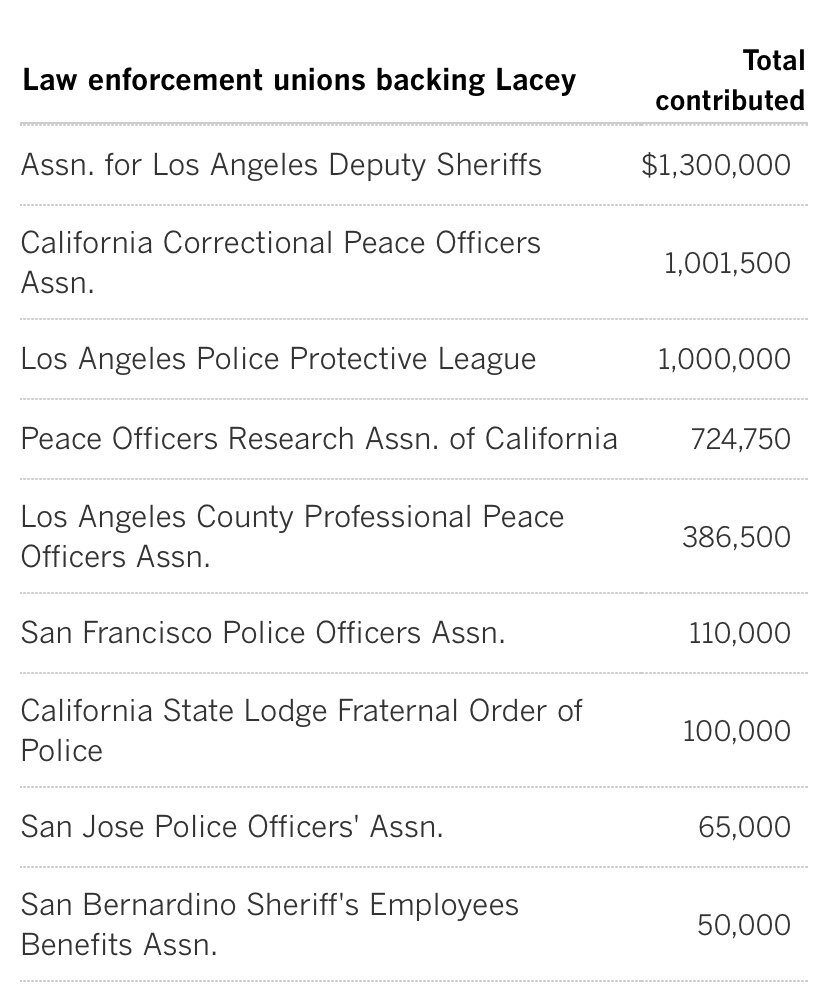This screenshot has width=826, height=989.
Task: Click the 100,000 contribution value
Action: (736, 731)
